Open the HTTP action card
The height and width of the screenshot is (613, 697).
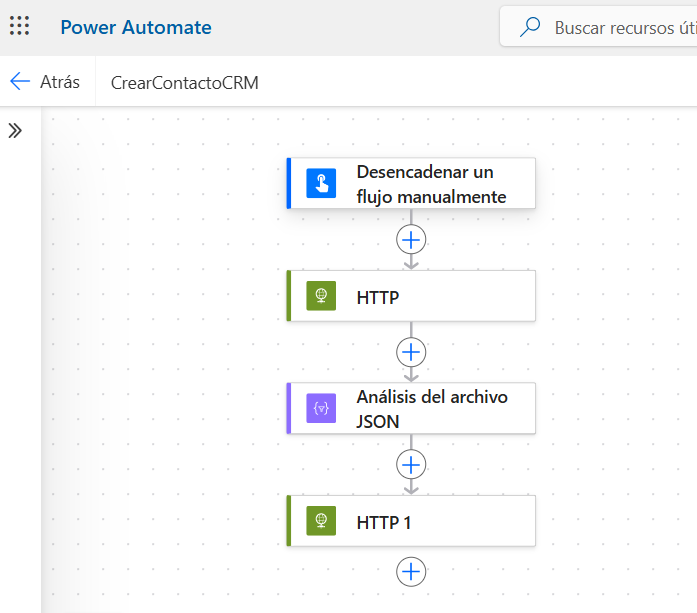click(411, 296)
